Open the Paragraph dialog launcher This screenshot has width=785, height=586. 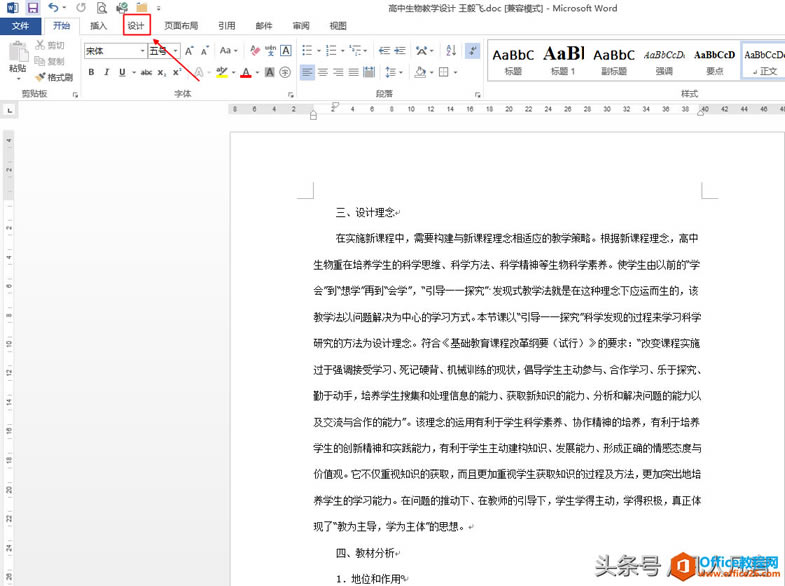(x=478, y=95)
